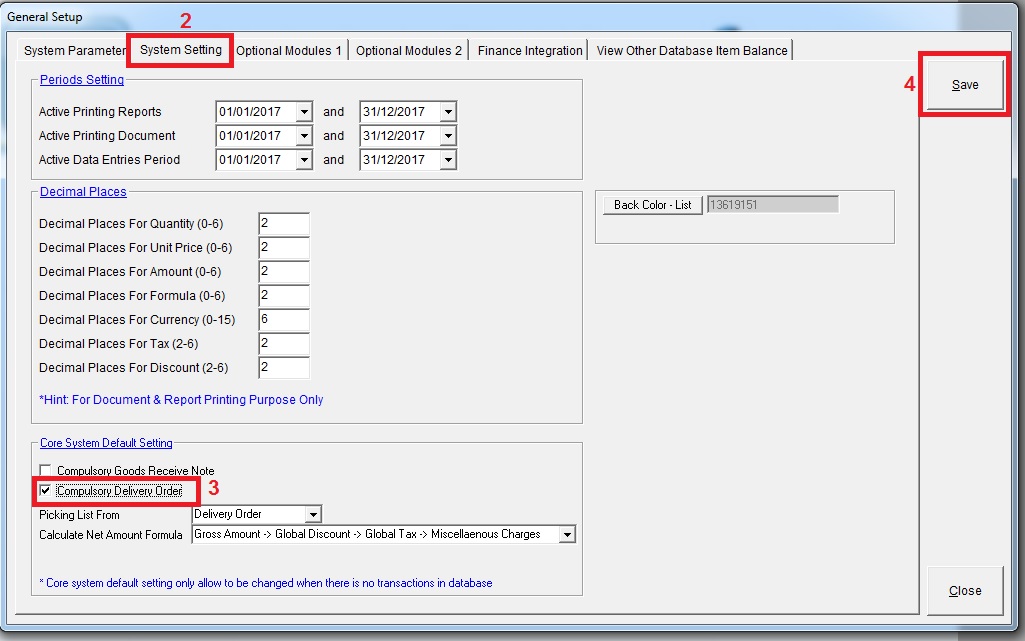Select the Finance Integration tab
1025x641 pixels.
tap(530, 51)
